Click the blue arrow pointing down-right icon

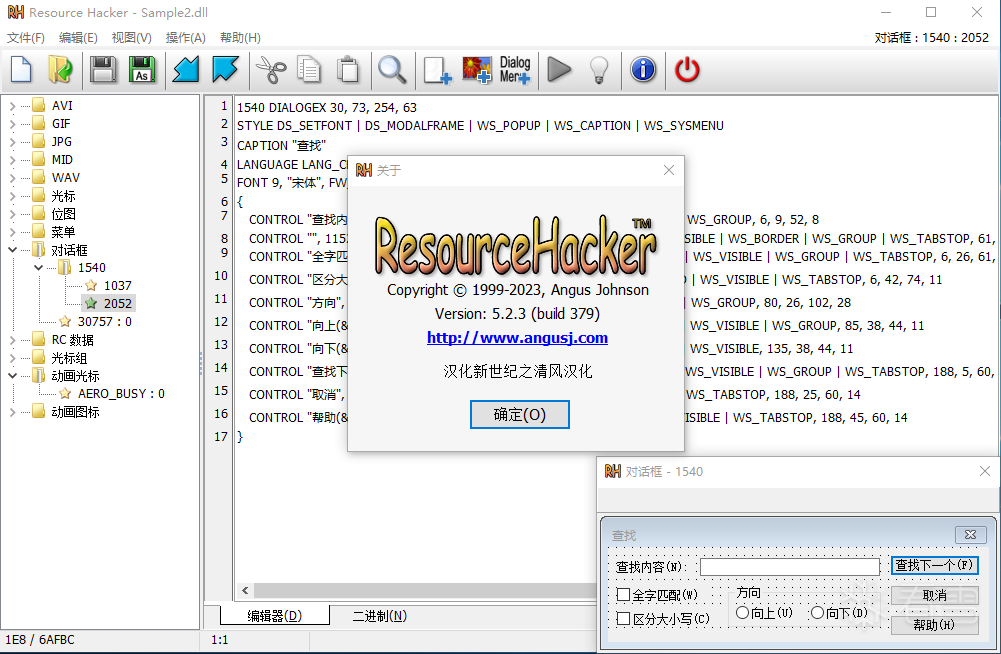pyautogui.click(x=225, y=70)
